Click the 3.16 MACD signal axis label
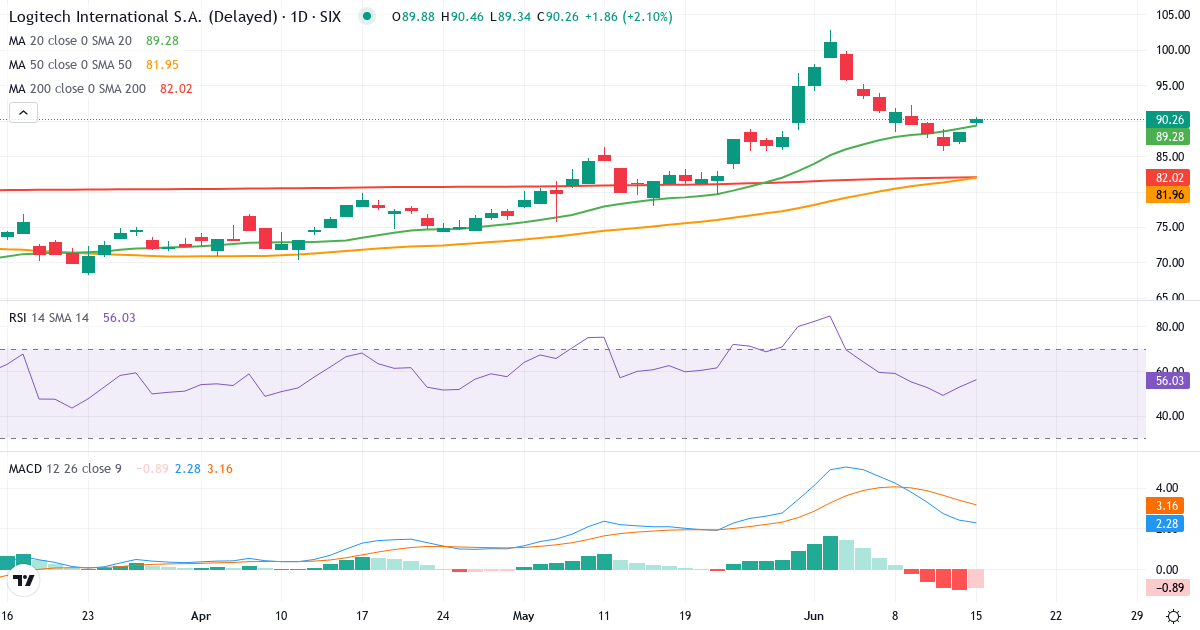The height and width of the screenshot is (630, 1200). pos(1167,505)
